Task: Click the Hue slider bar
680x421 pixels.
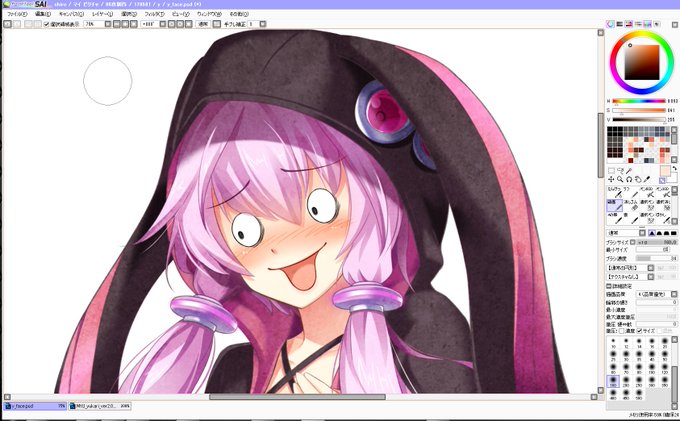Action: tap(639, 101)
